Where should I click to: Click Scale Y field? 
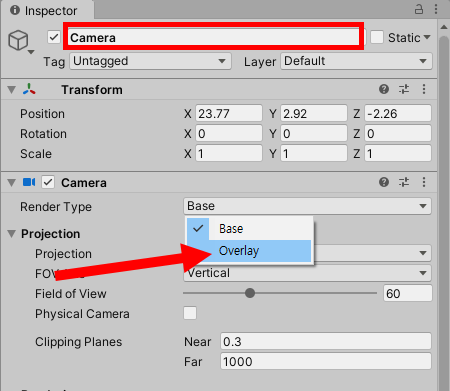(314, 154)
